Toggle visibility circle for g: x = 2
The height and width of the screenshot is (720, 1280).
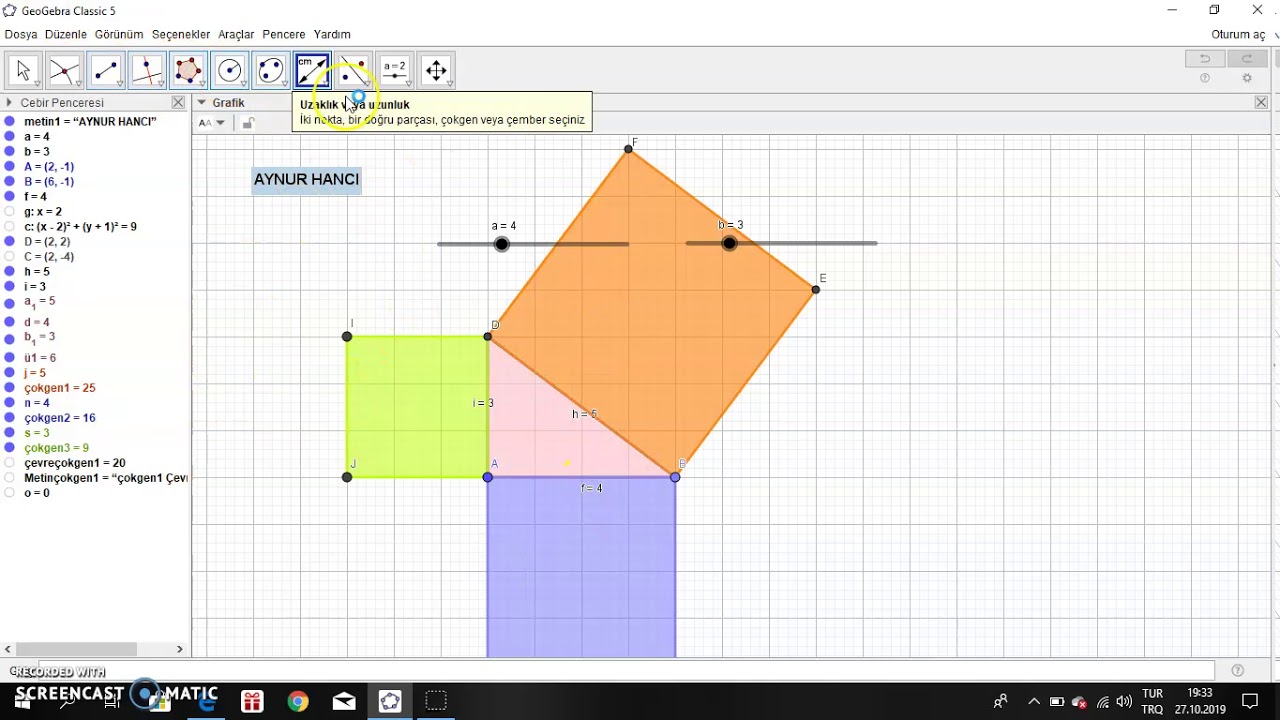tap(10, 212)
